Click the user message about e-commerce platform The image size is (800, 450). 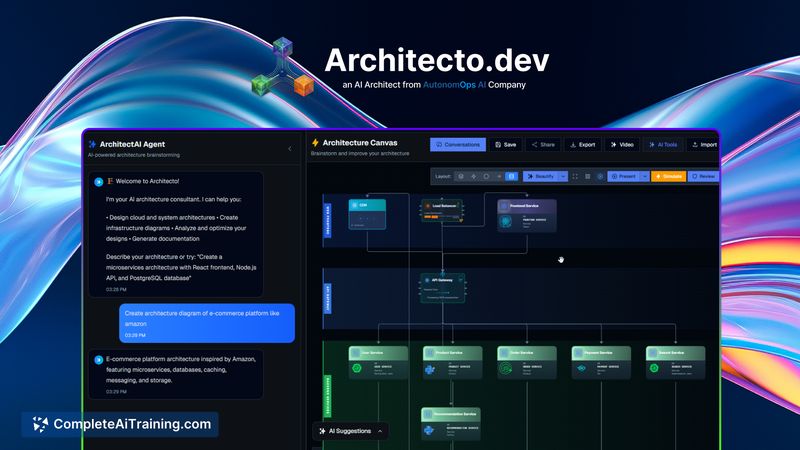pyautogui.click(x=207, y=323)
